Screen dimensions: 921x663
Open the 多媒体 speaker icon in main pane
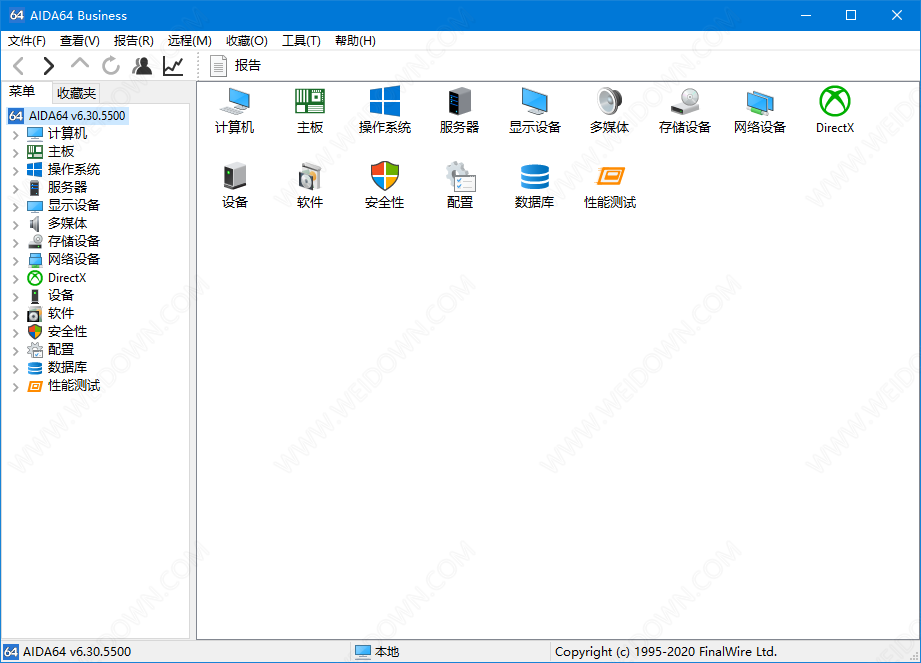point(610,102)
